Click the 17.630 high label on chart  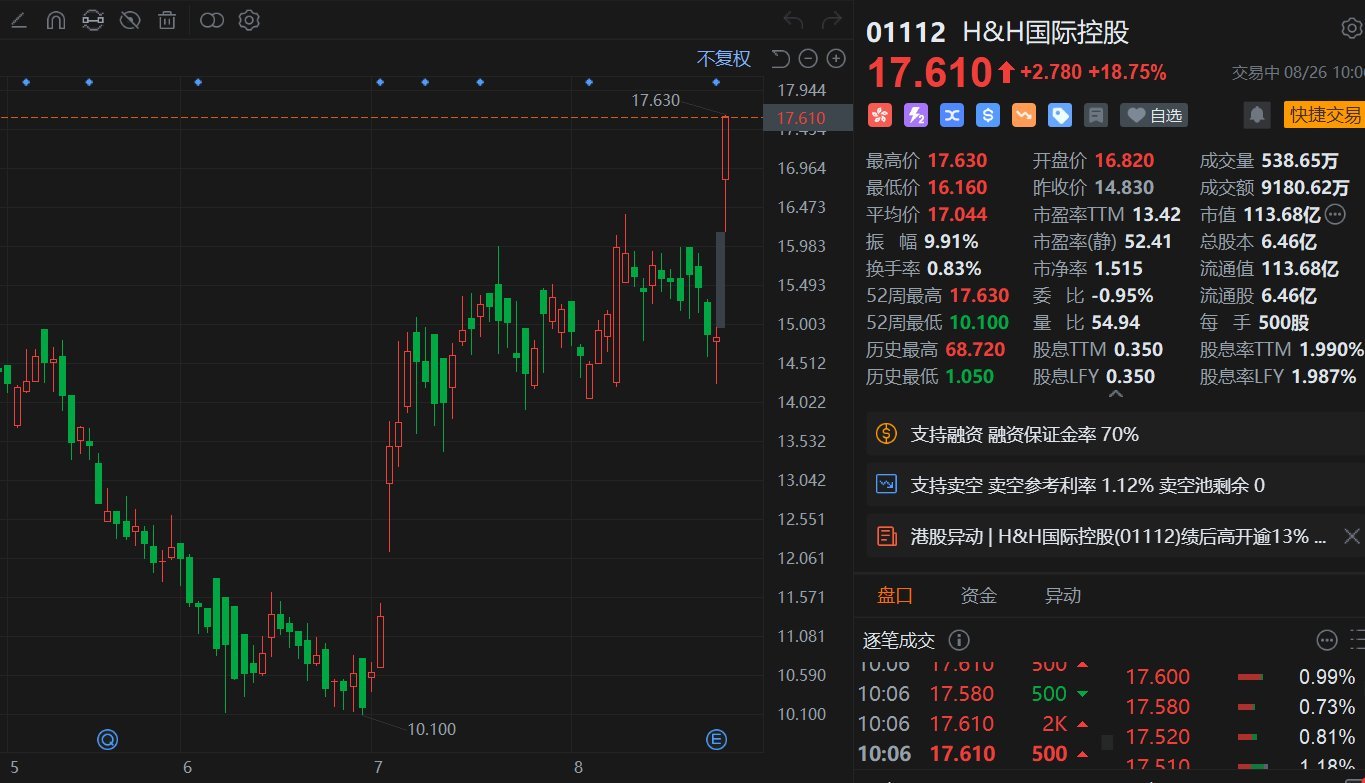655,100
